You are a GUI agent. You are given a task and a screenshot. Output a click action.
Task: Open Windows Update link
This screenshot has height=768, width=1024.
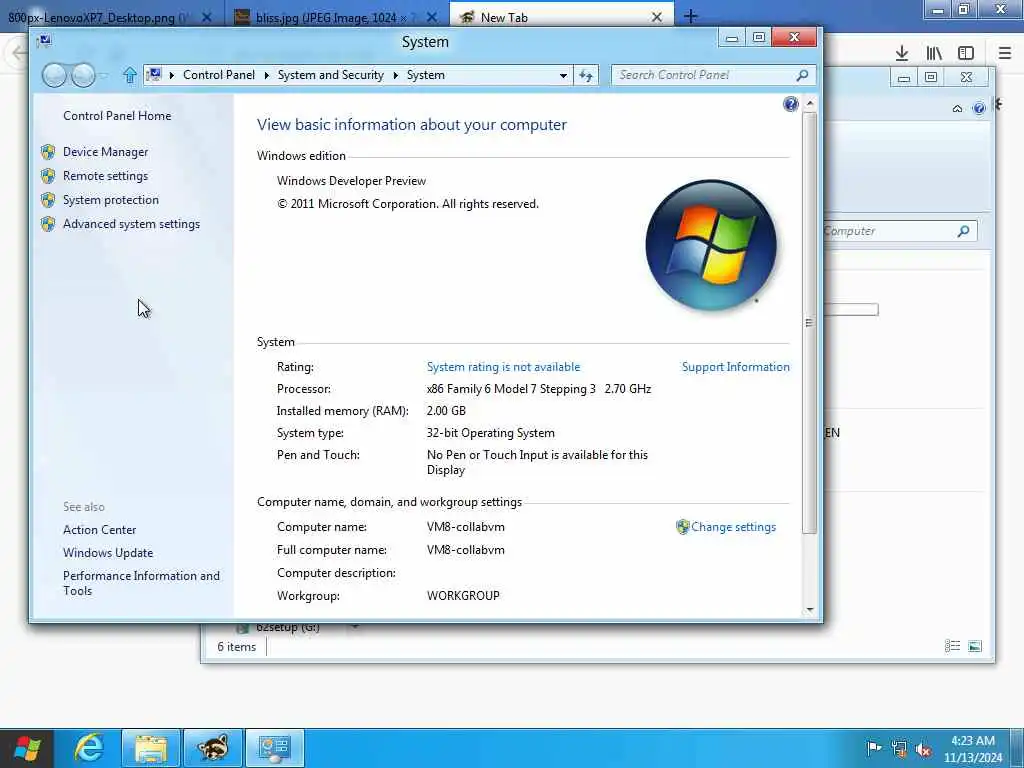(108, 552)
